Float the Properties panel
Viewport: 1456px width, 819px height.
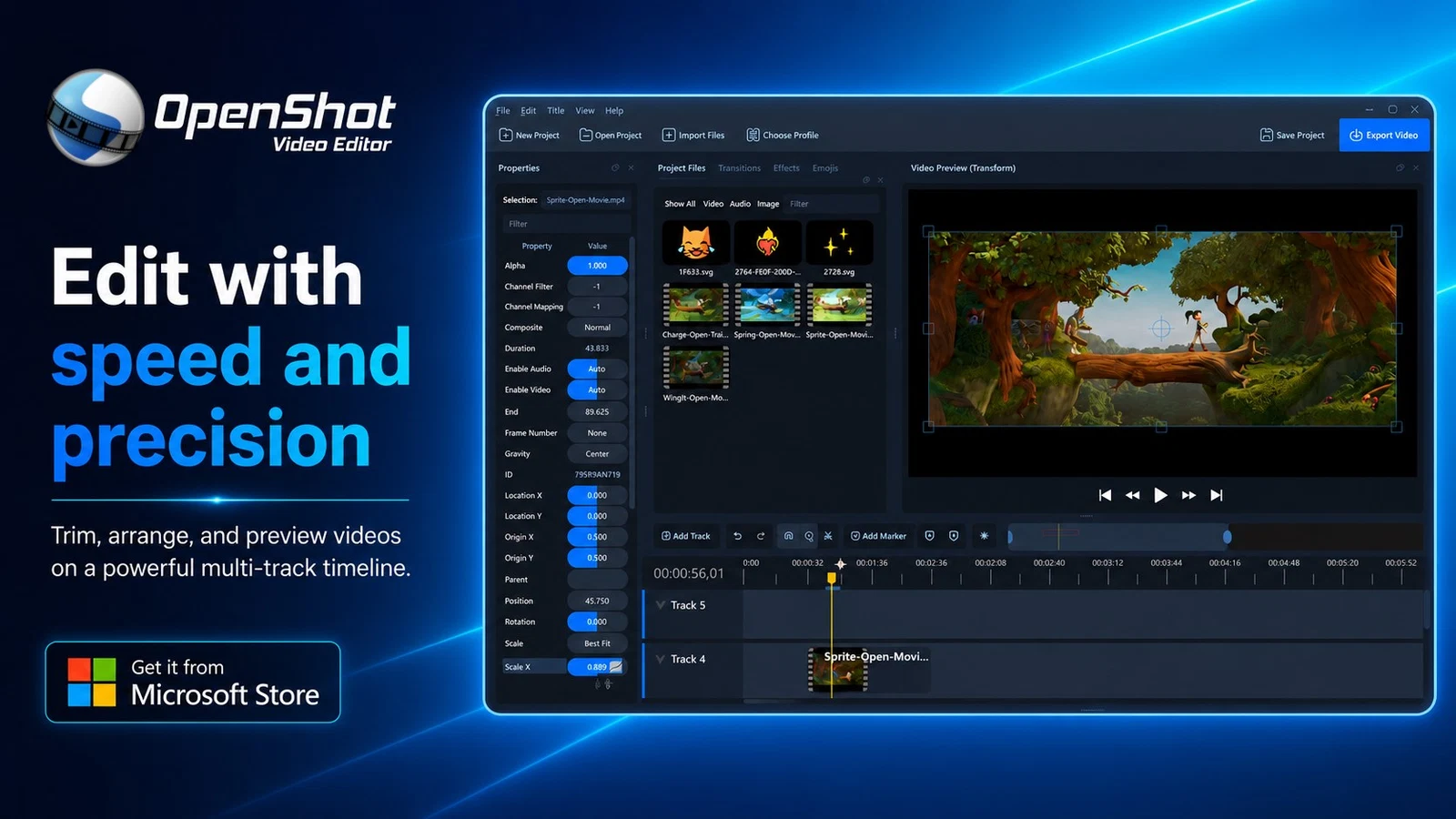click(x=615, y=167)
